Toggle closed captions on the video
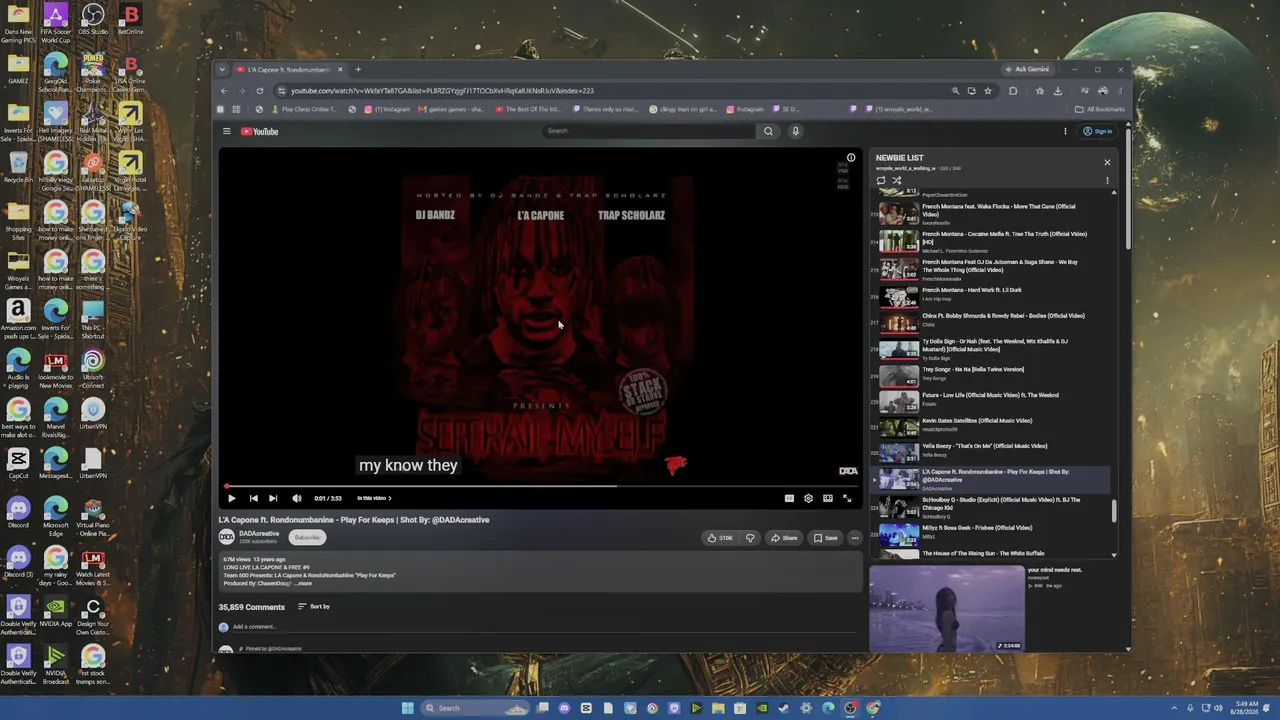 tap(789, 498)
